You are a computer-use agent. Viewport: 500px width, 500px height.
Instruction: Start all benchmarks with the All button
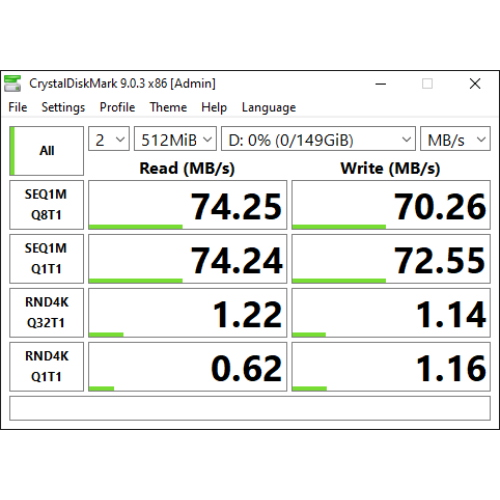click(46, 151)
